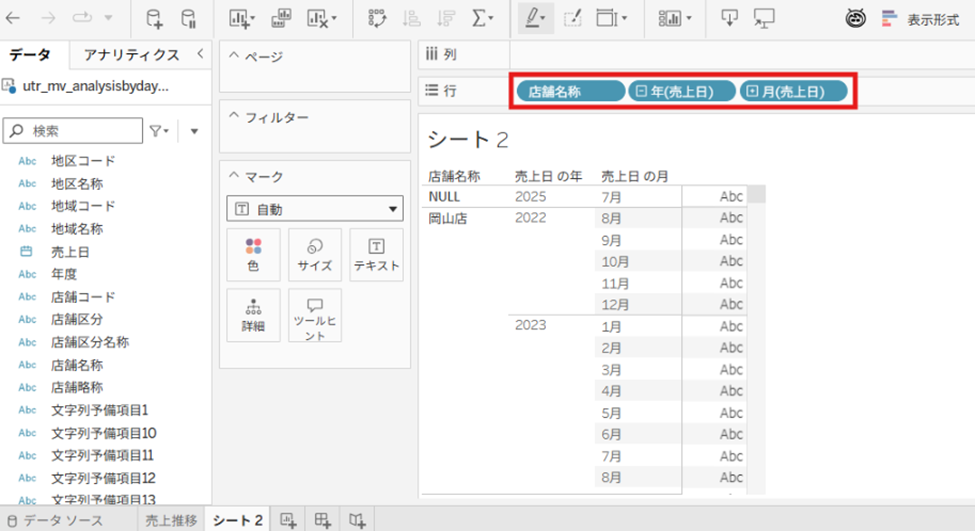Viewport: 975px width, 531px height.
Task: Collapse the ページ card chevron
Action: (234, 55)
